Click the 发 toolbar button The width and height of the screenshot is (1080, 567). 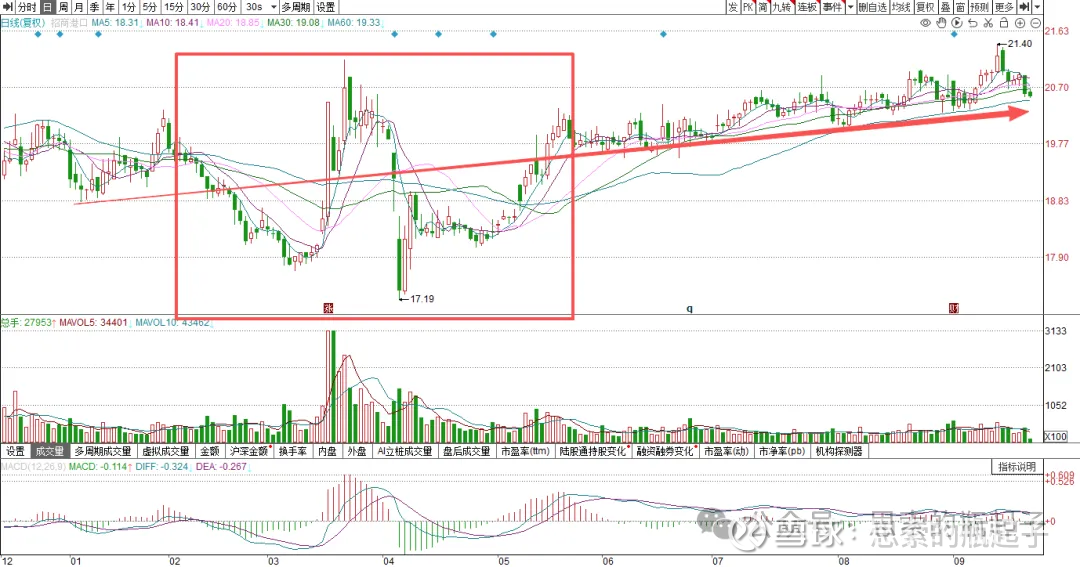tap(732, 7)
